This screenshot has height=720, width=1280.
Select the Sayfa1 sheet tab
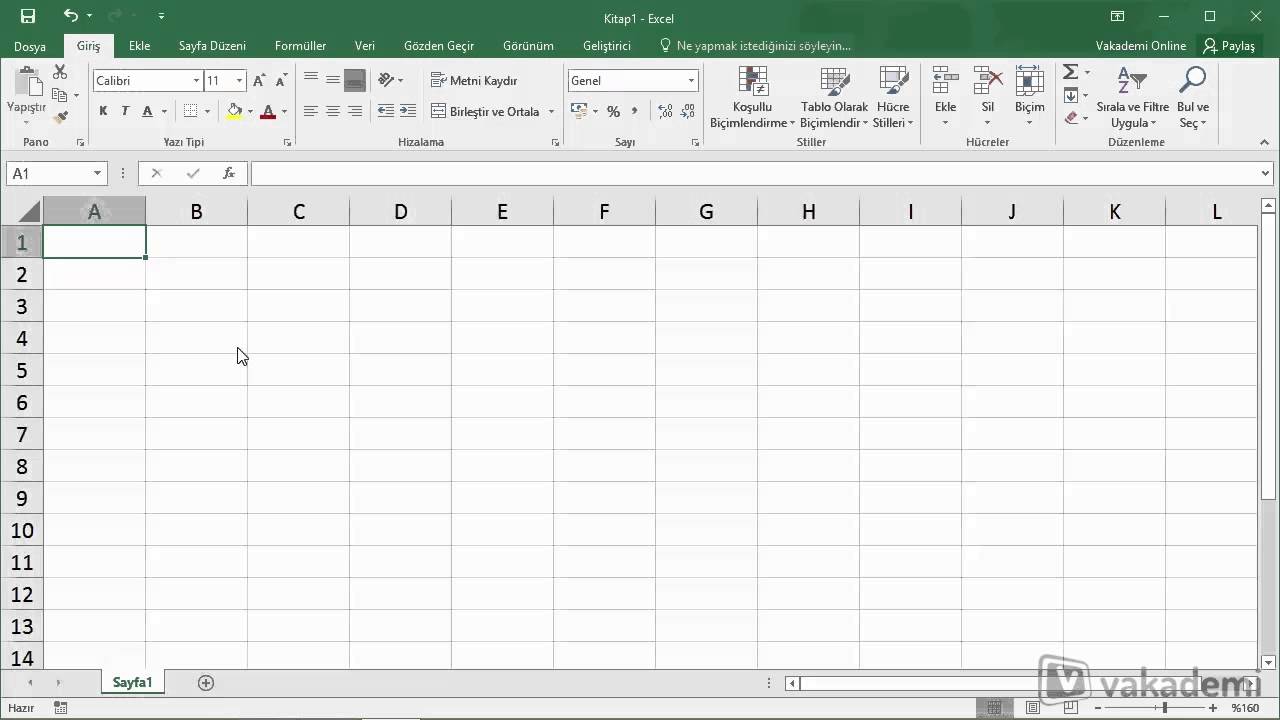click(132, 682)
